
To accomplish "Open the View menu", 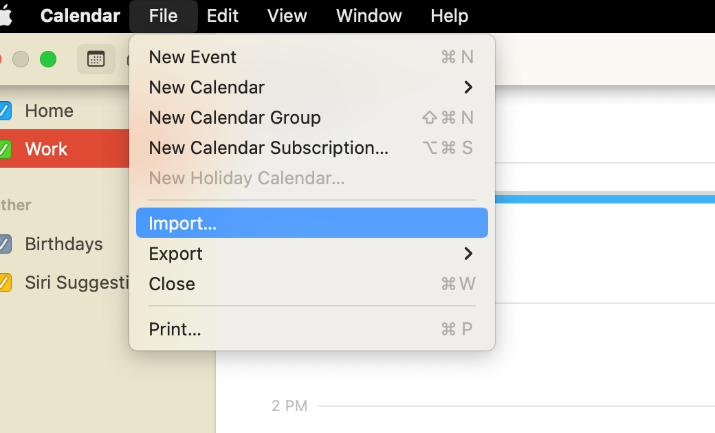I will [x=287, y=16].
